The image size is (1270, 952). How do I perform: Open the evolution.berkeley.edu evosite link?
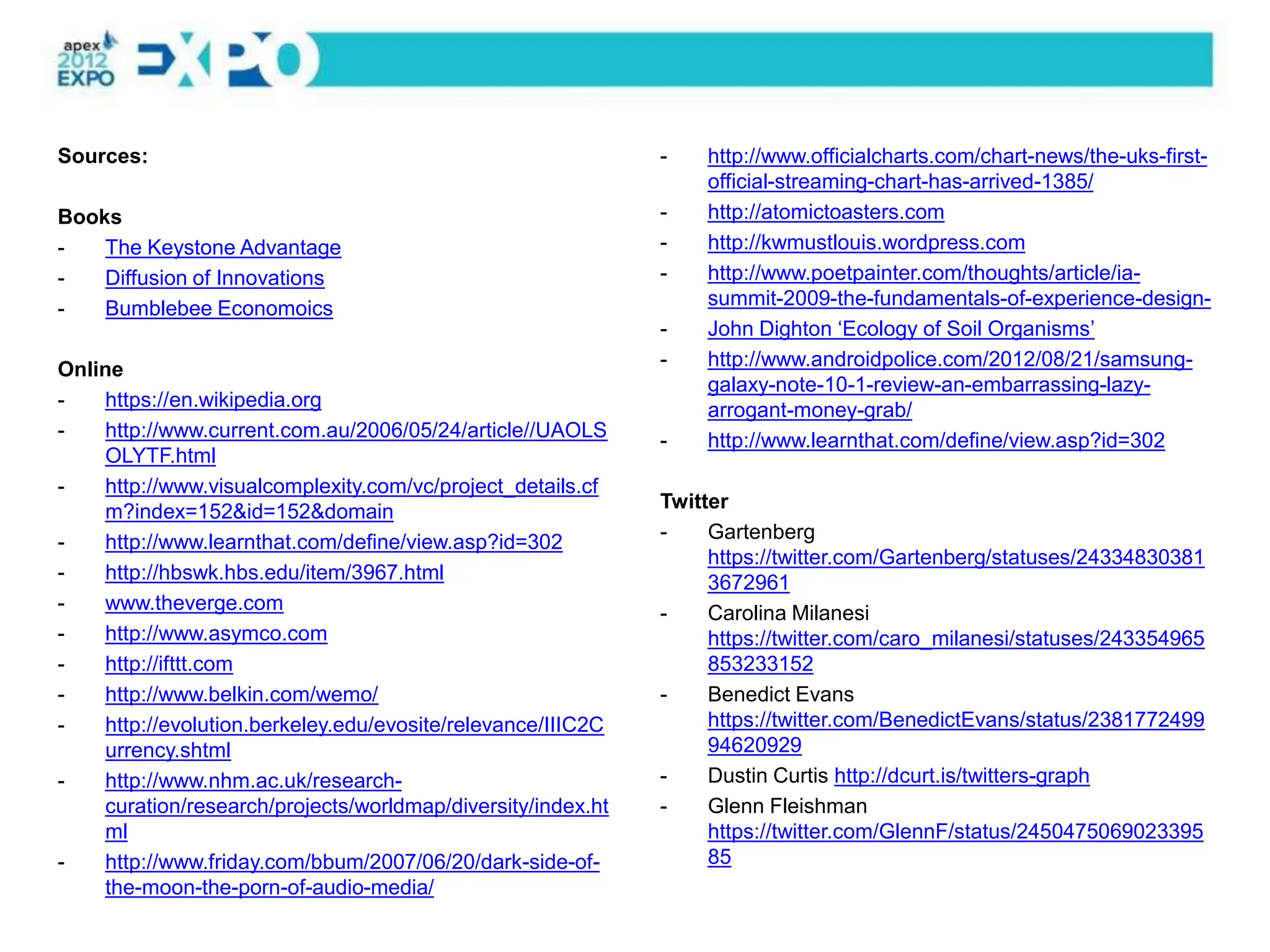353,725
